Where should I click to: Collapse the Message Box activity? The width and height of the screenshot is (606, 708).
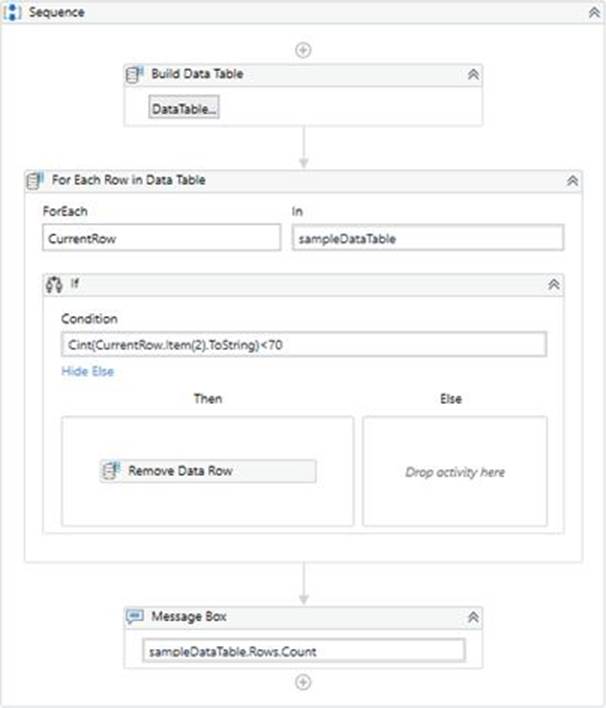pos(472,616)
